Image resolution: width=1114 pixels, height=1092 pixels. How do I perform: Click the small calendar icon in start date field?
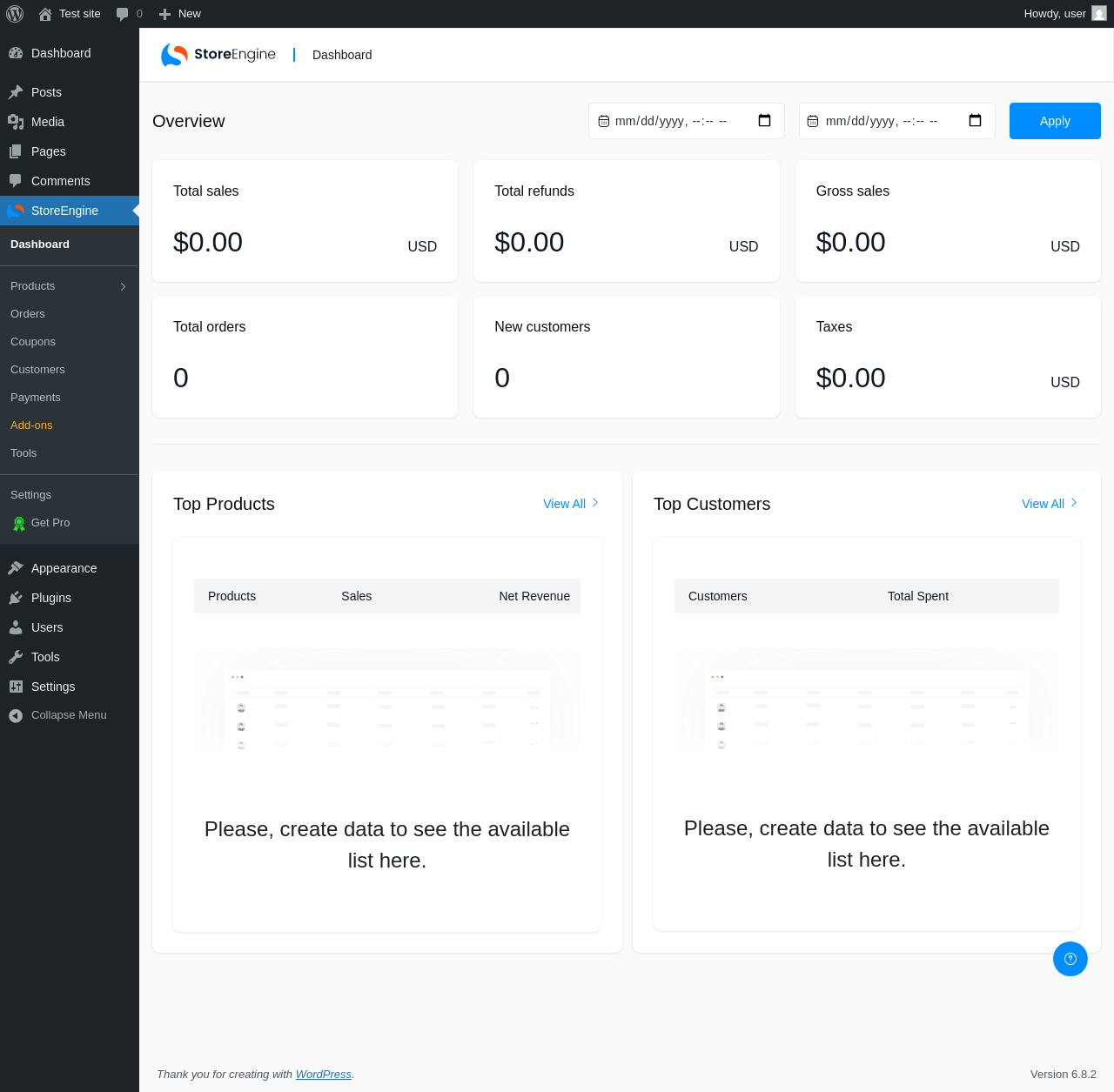[x=604, y=121]
